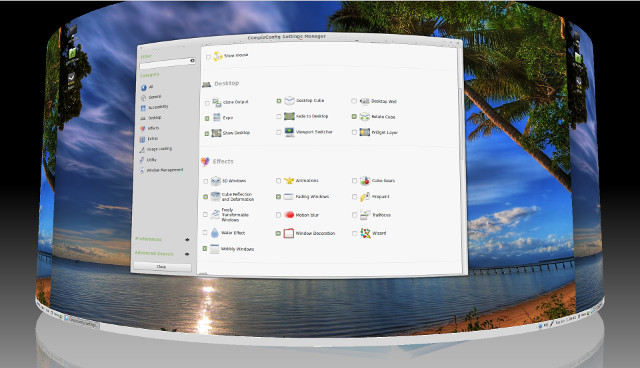Select the Effects category in sidebar
The image size is (640, 368).
(x=150, y=129)
